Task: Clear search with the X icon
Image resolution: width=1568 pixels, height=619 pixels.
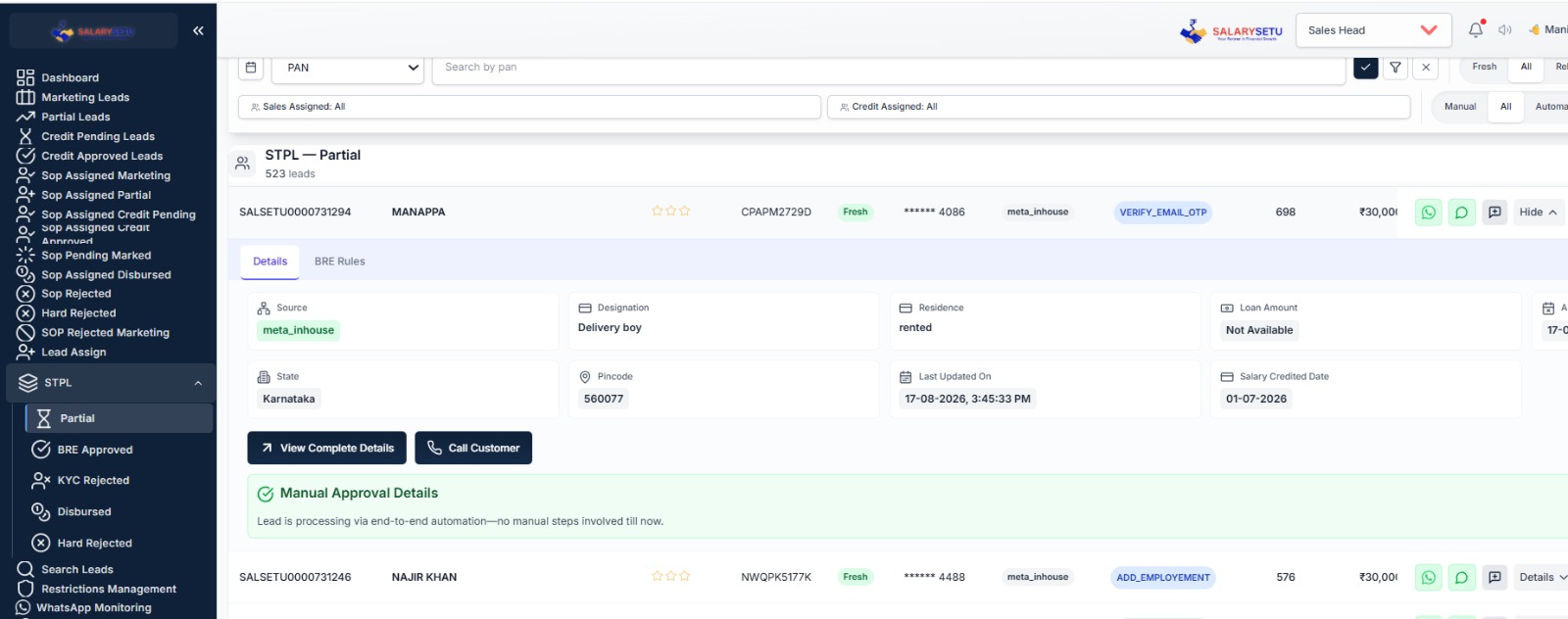Action: click(1426, 68)
